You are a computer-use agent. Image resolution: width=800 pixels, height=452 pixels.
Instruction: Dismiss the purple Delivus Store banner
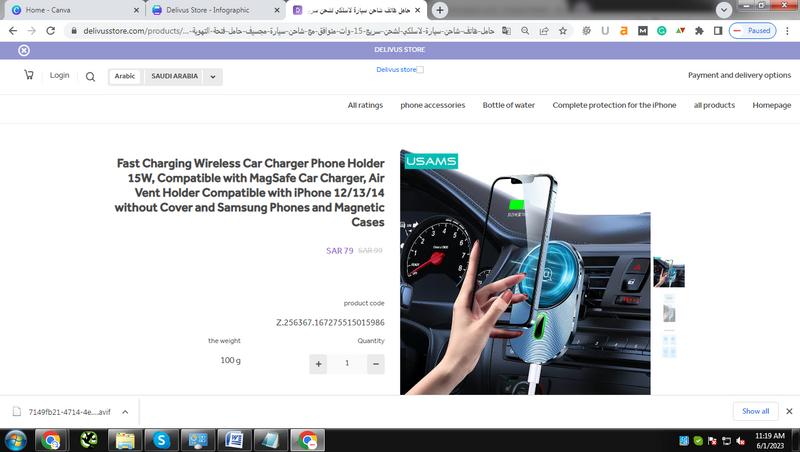point(23,50)
